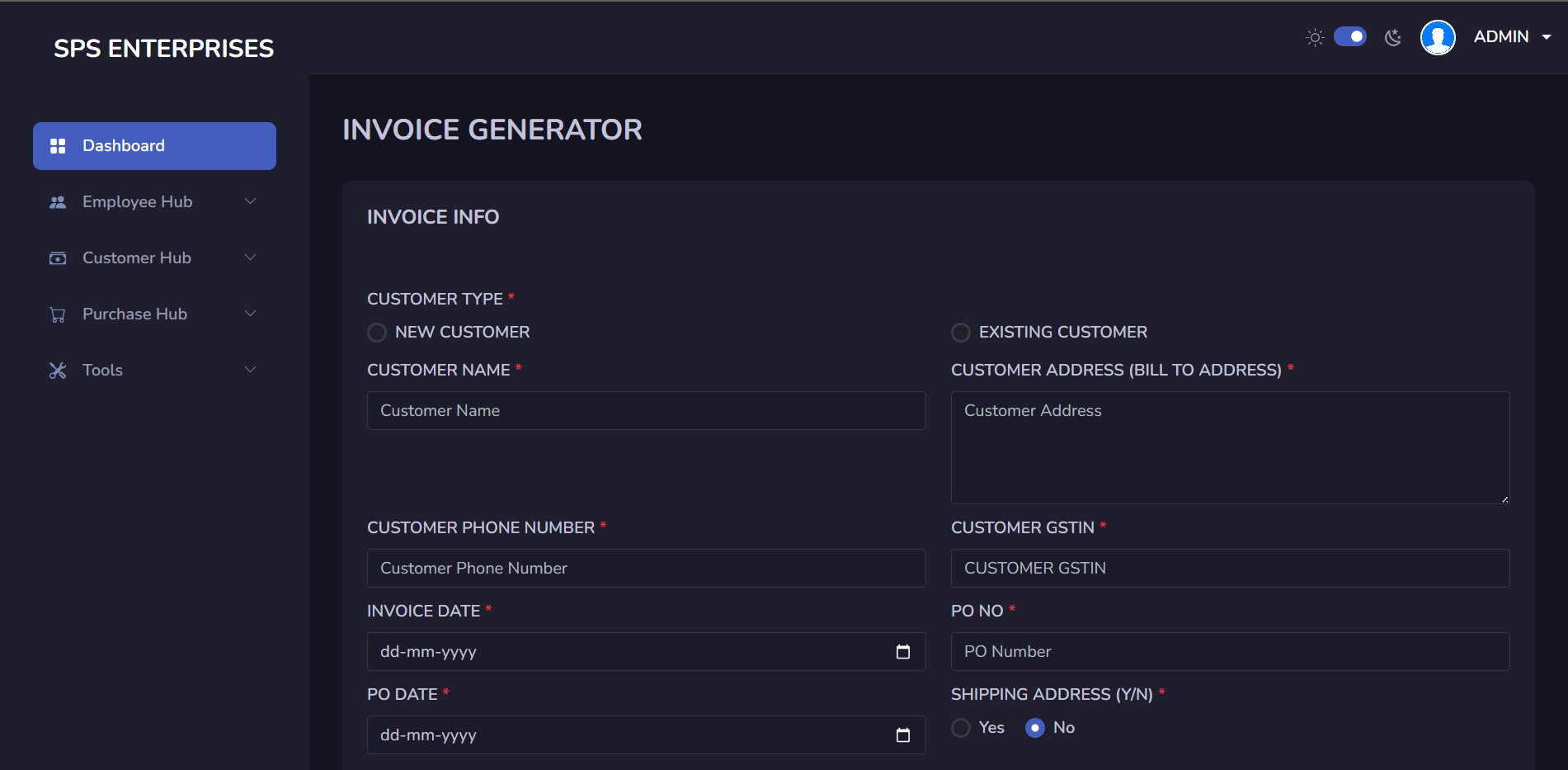This screenshot has width=1568, height=770.
Task: Click the Employee Hub people icon
Action: point(58,202)
